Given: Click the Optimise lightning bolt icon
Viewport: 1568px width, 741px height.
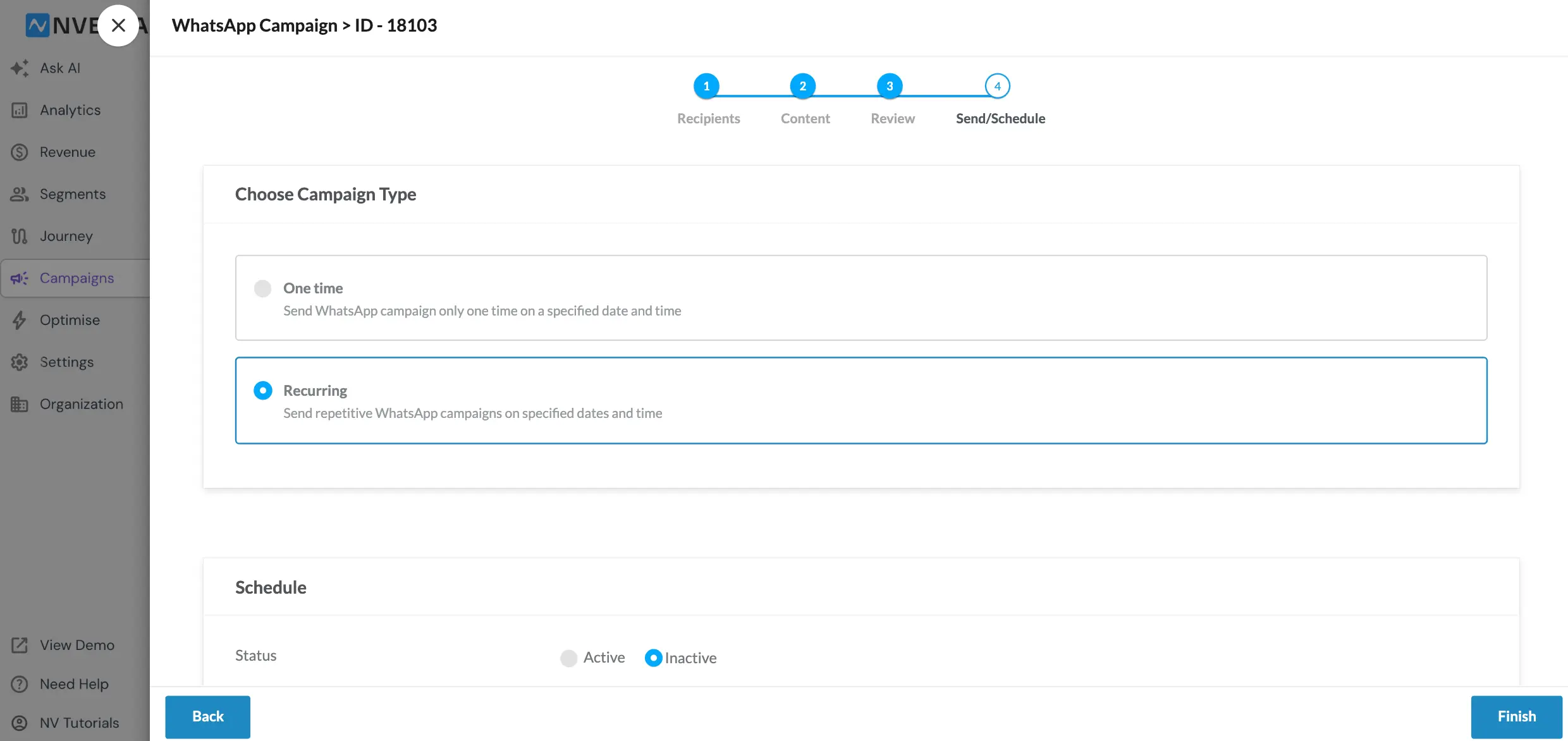Looking at the screenshot, I should tap(20, 320).
